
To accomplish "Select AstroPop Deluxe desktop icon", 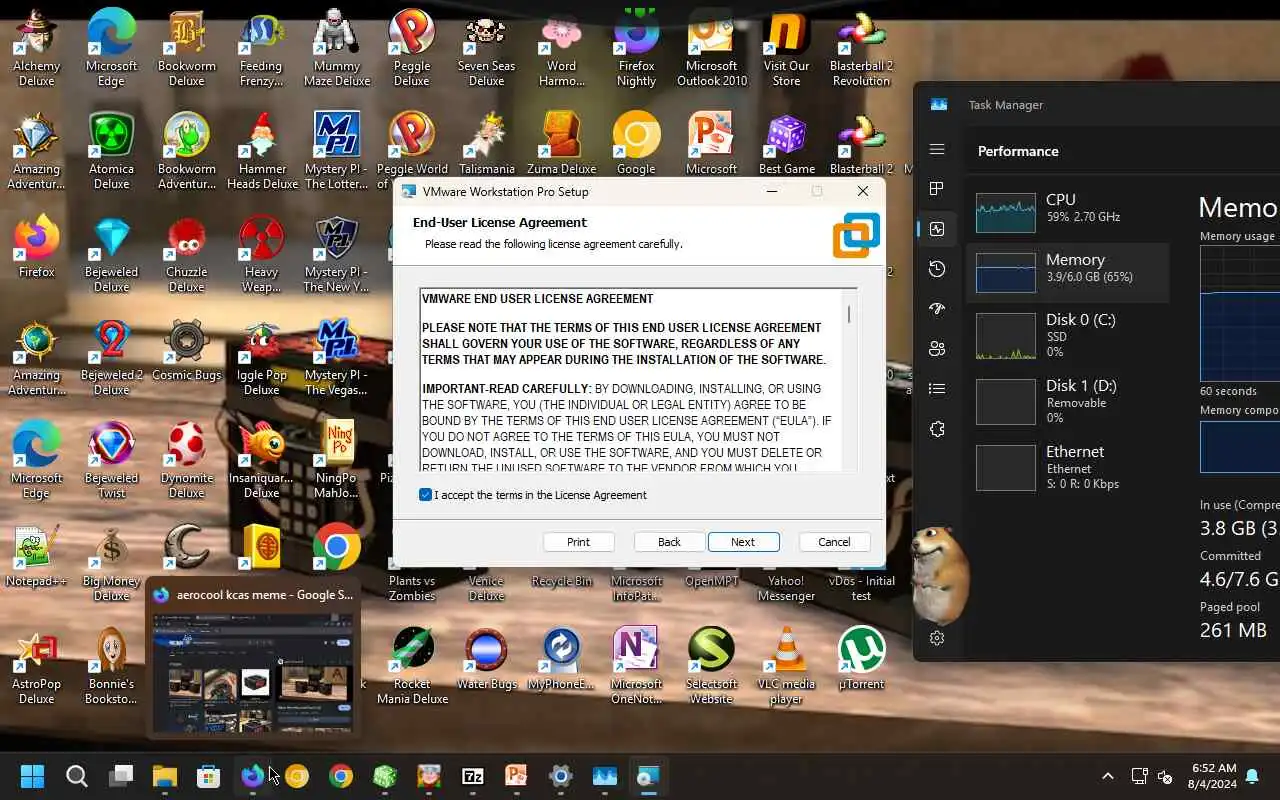I will pos(36,666).
